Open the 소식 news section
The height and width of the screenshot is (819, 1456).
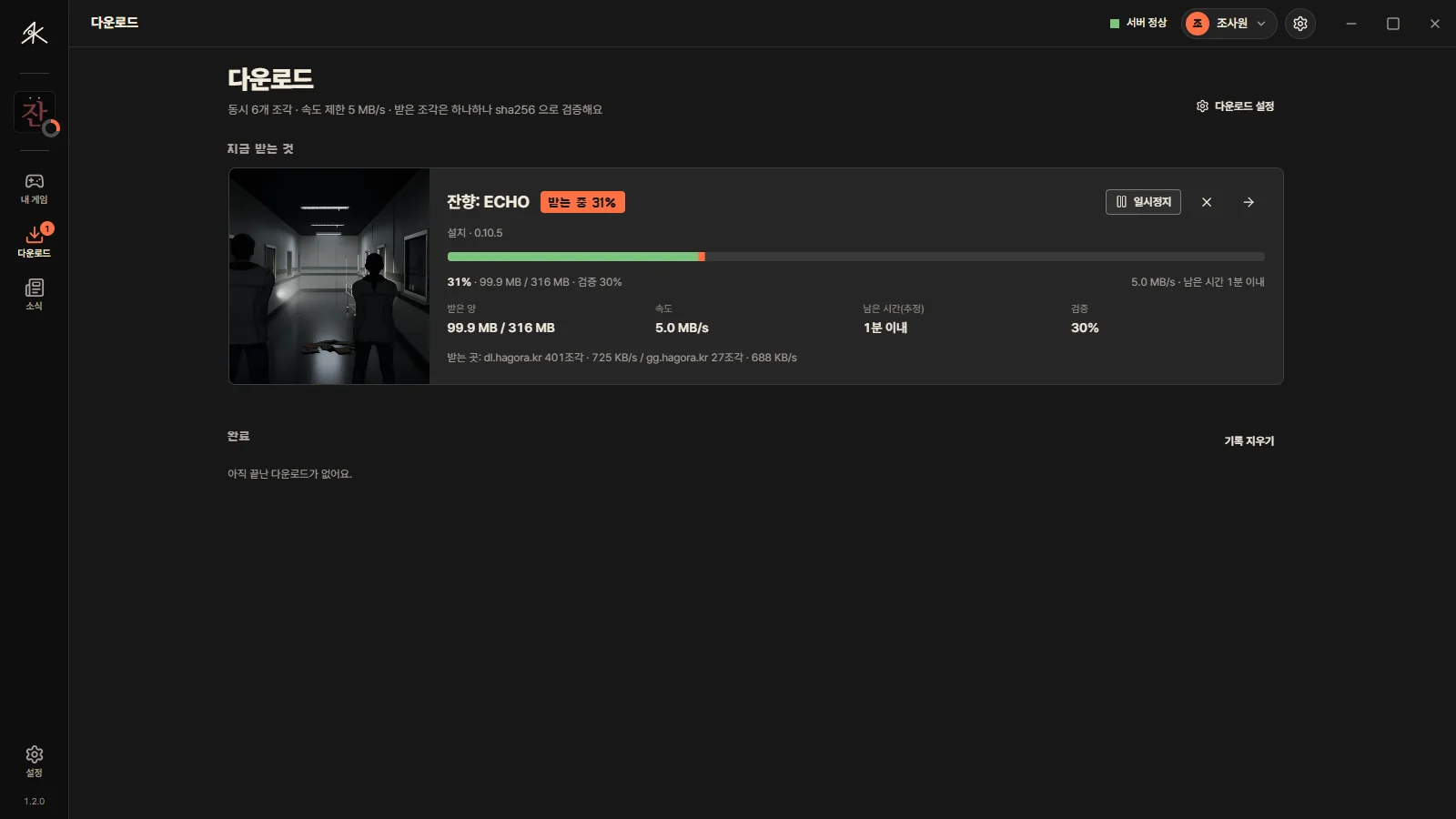pyautogui.click(x=35, y=295)
